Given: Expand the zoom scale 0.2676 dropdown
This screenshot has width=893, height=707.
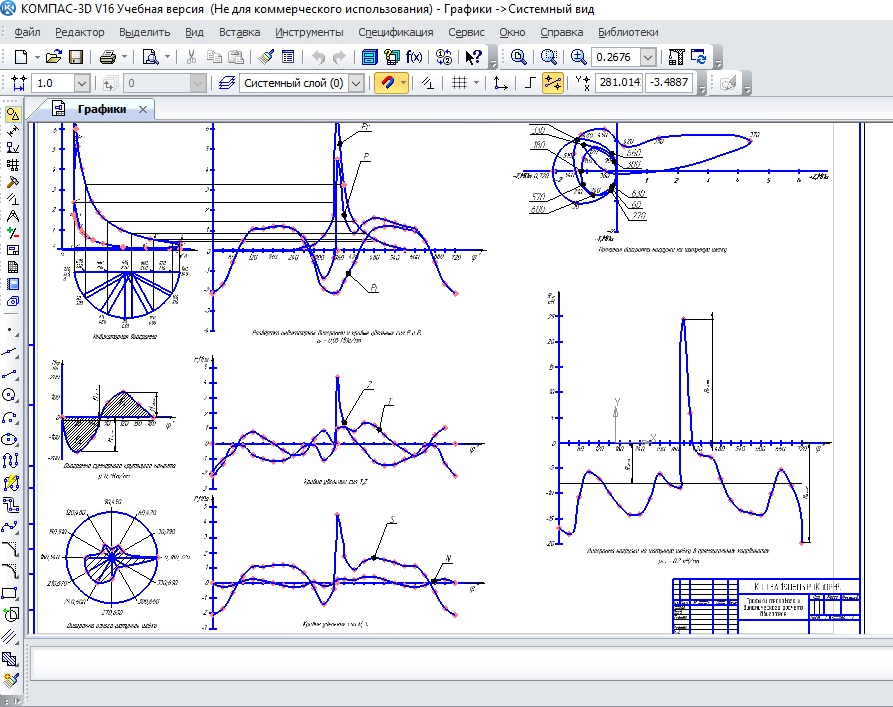Looking at the screenshot, I should coord(648,57).
